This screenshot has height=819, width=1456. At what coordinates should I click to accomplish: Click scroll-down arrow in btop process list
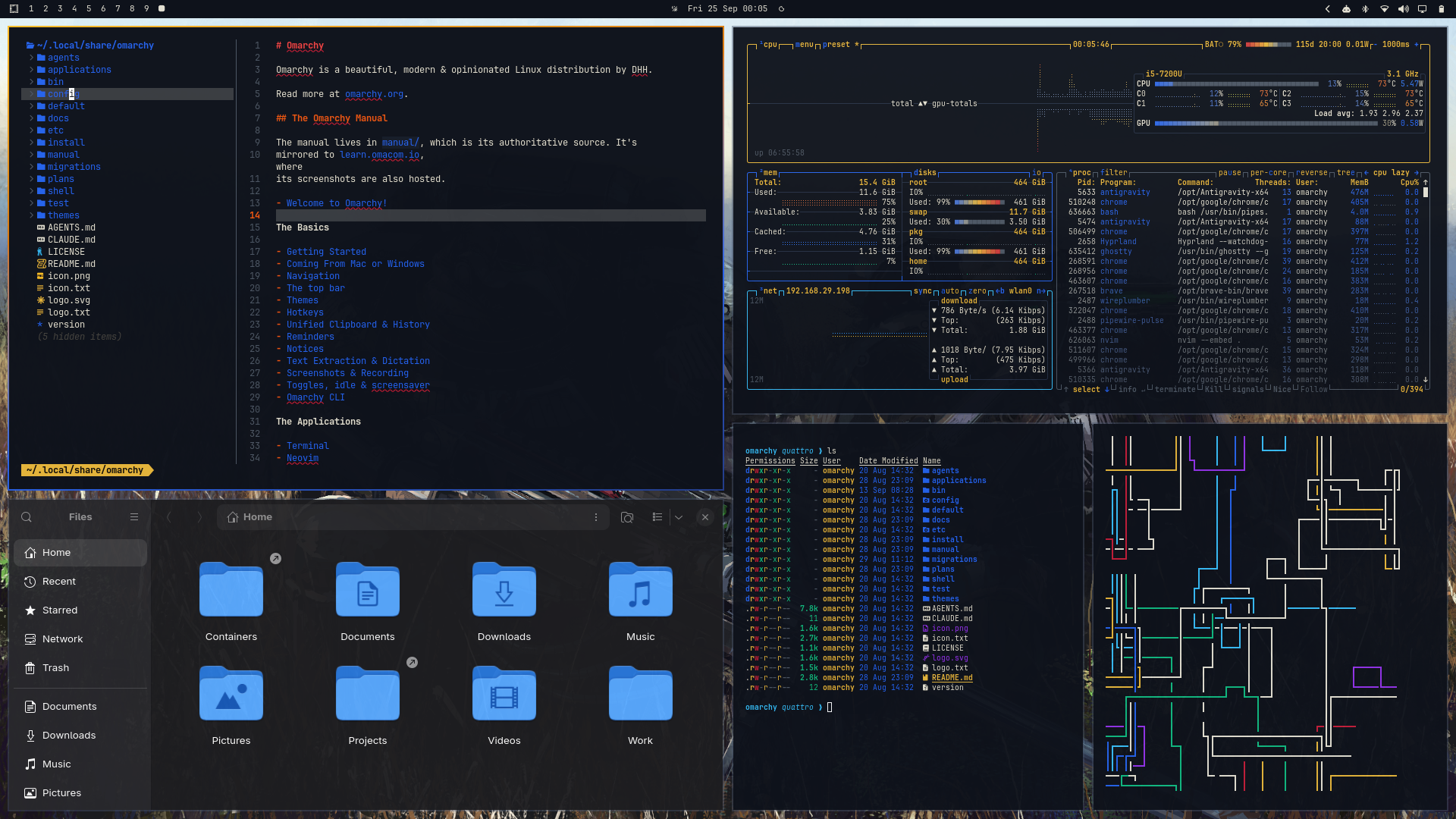point(1426,380)
